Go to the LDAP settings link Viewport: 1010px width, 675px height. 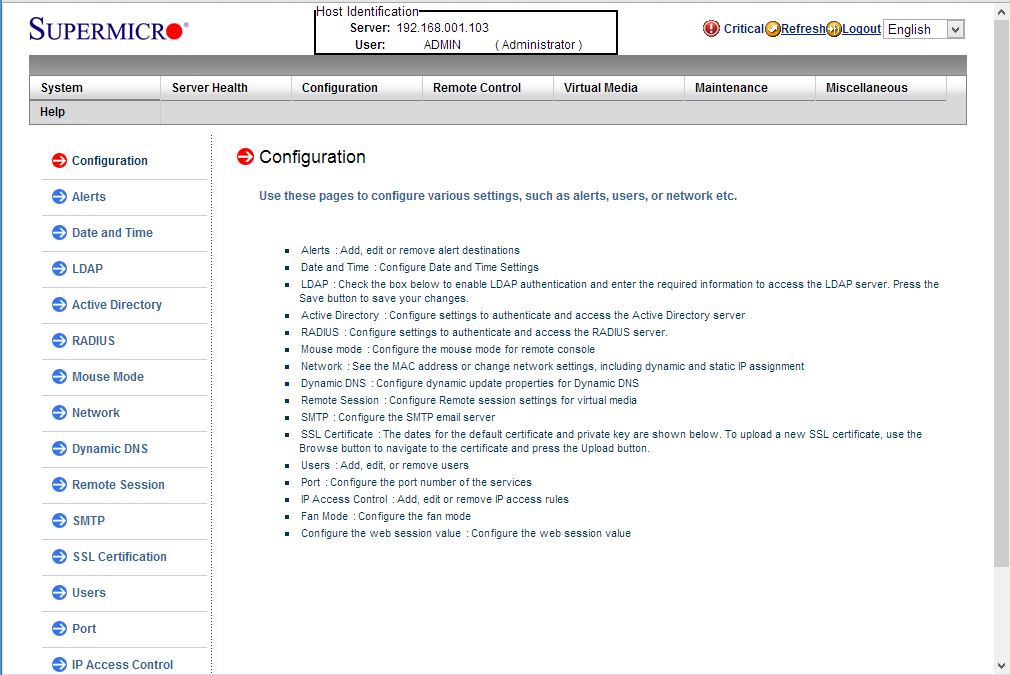coord(87,269)
